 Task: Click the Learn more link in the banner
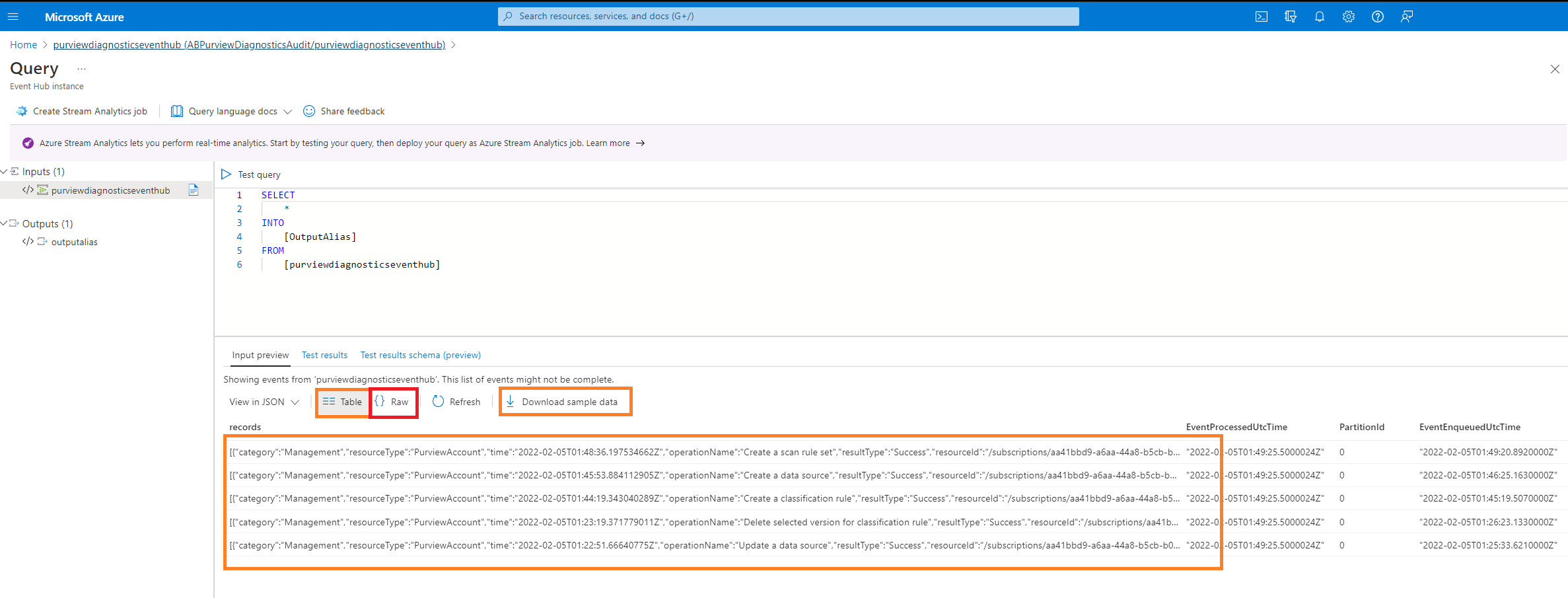point(608,143)
